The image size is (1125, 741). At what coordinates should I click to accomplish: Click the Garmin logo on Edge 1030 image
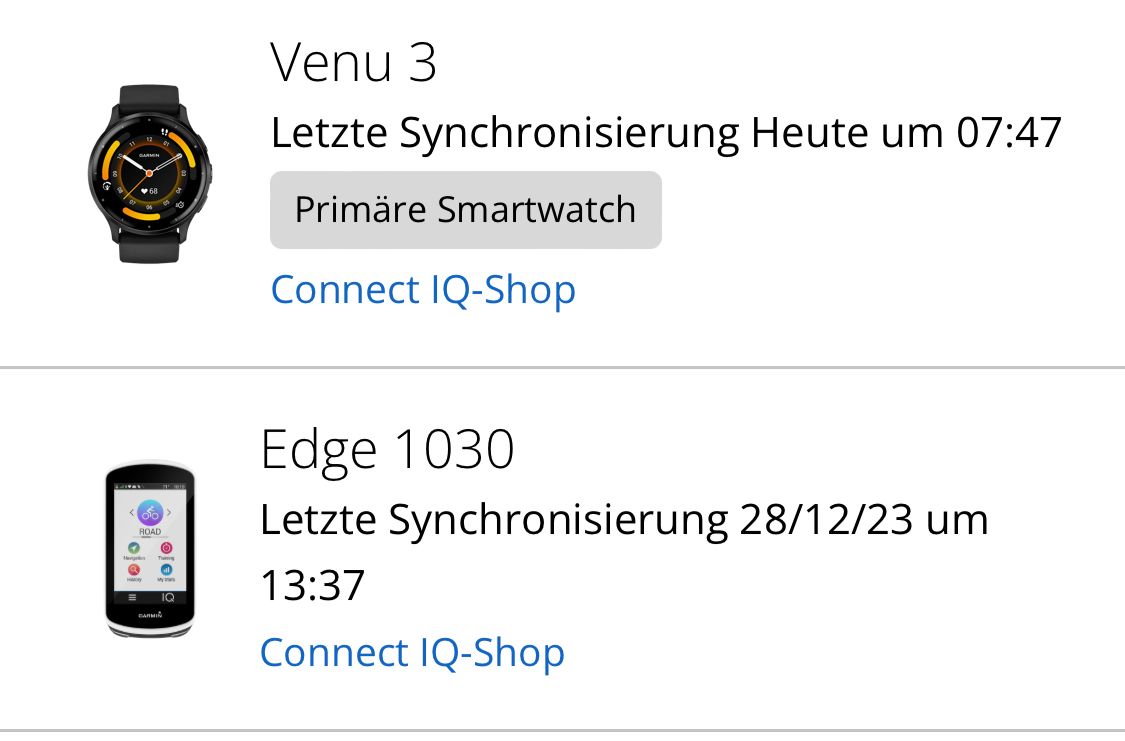(x=150, y=615)
